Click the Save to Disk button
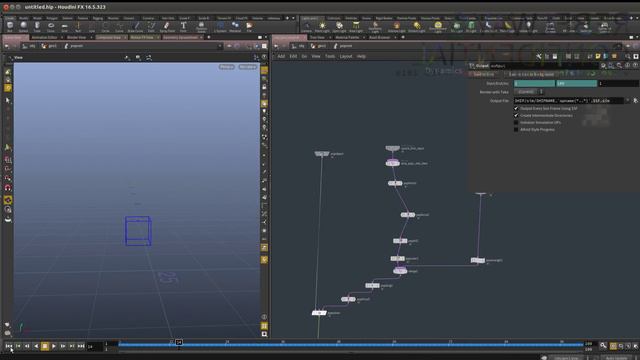The height and width of the screenshot is (360, 640). (484, 74)
